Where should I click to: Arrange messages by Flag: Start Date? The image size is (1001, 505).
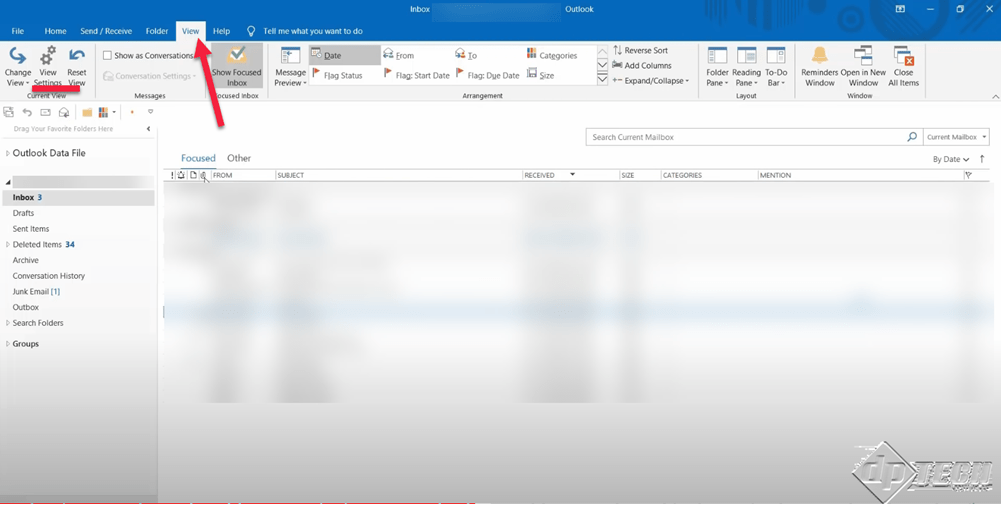click(x=417, y=75)
